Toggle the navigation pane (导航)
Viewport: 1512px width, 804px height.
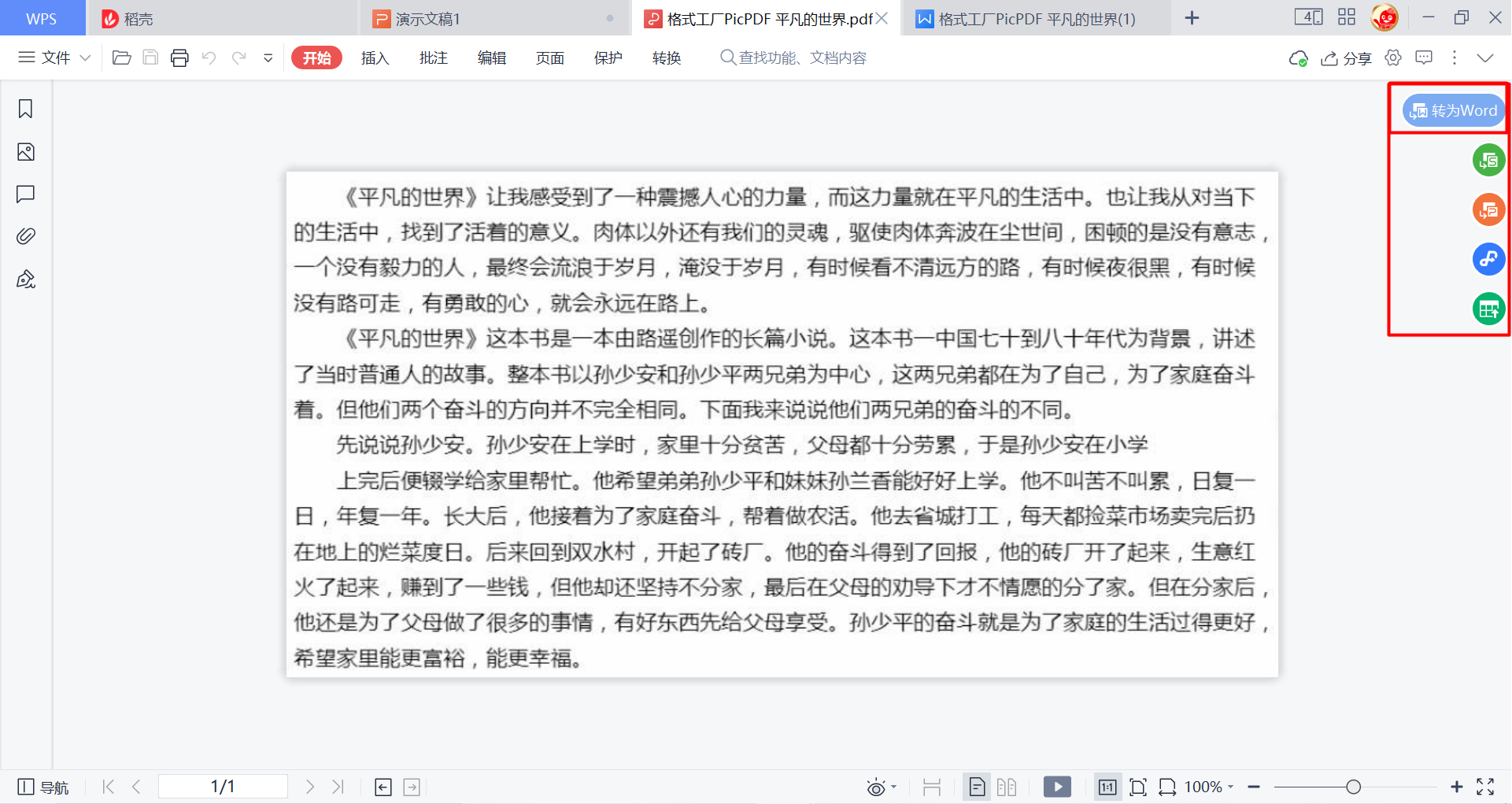(x=43, y=787)
